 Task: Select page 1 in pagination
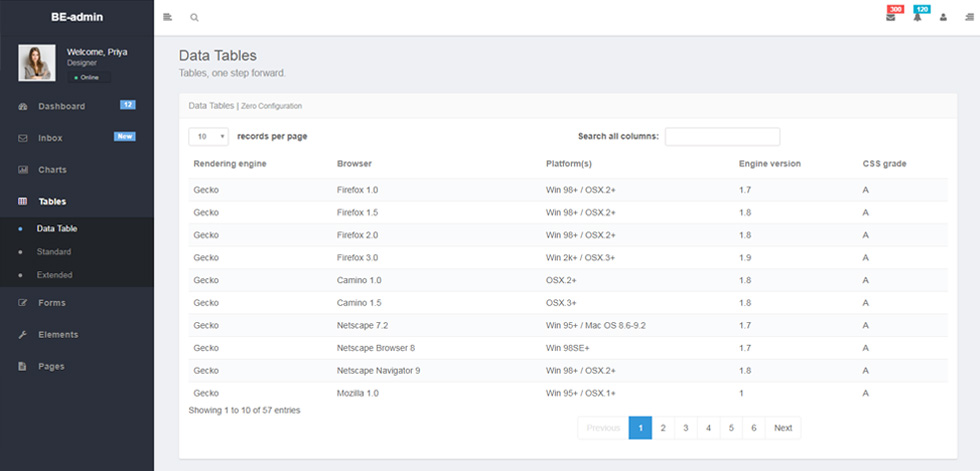(640, 428)
